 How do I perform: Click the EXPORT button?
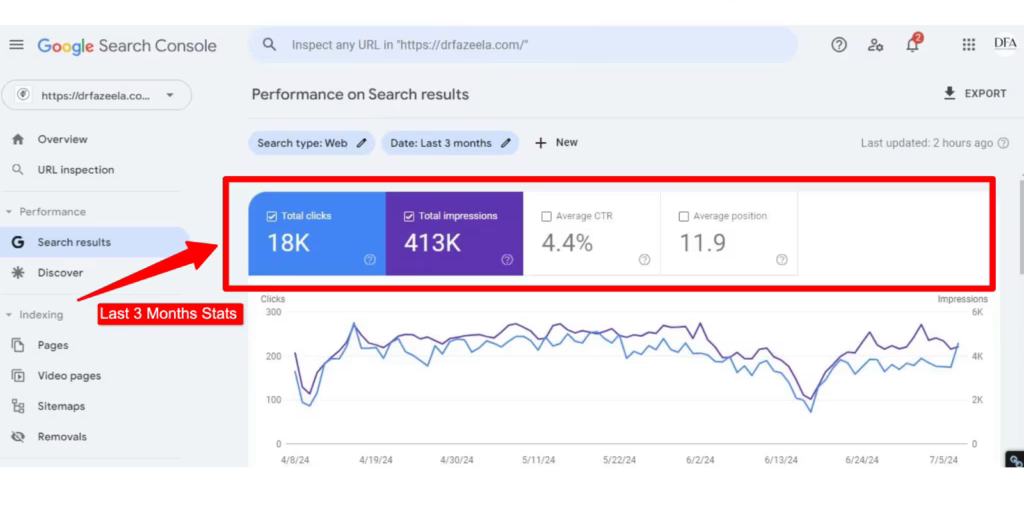(974, 93)
